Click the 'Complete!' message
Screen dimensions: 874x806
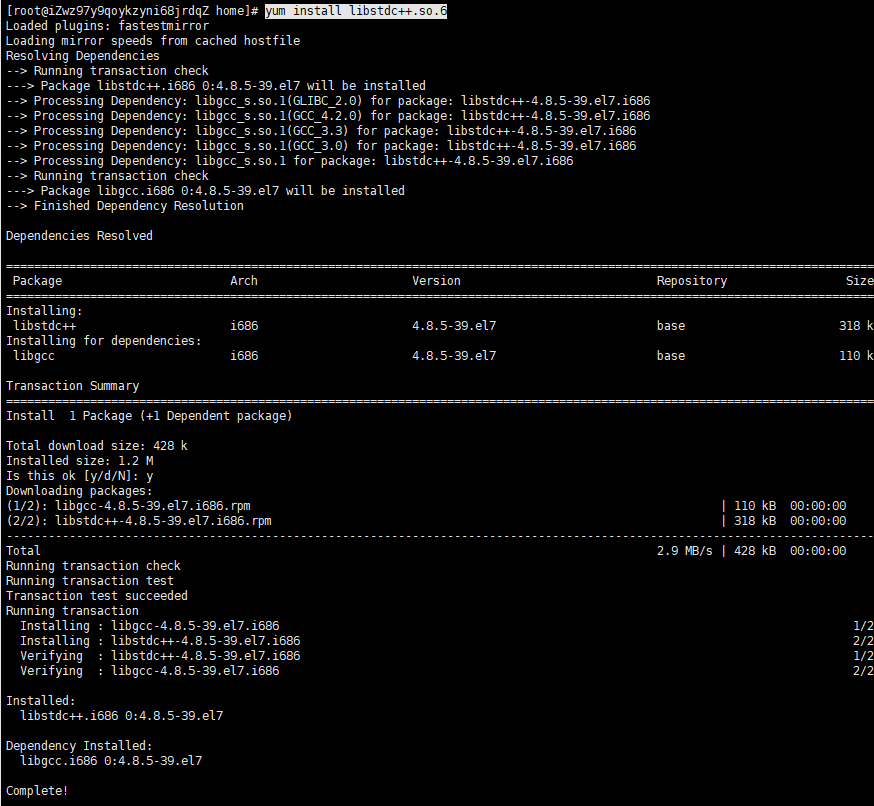(x=37, y=791)
